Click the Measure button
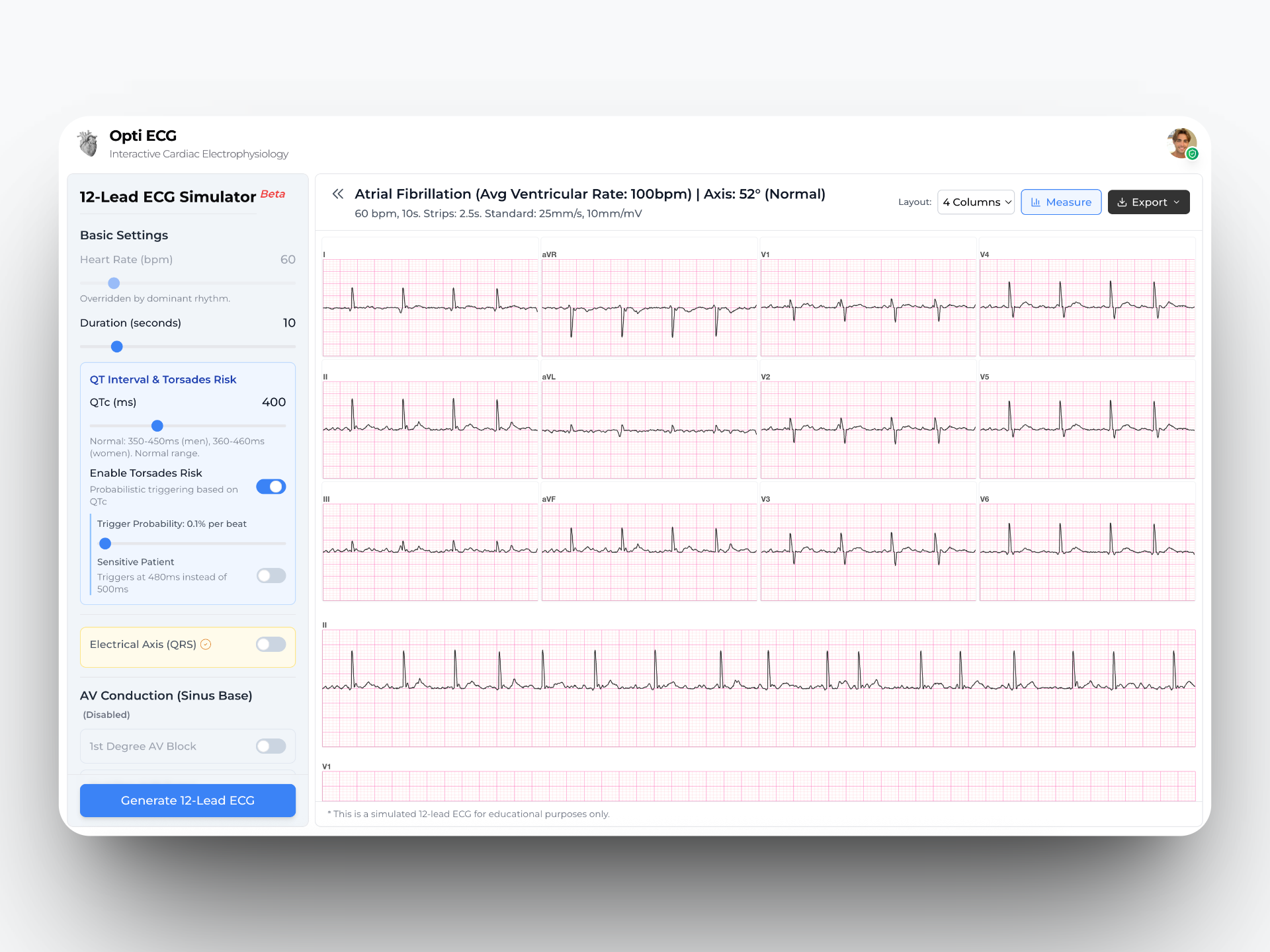Viewport: 1270px width, 952px height. pos(1060,202)
